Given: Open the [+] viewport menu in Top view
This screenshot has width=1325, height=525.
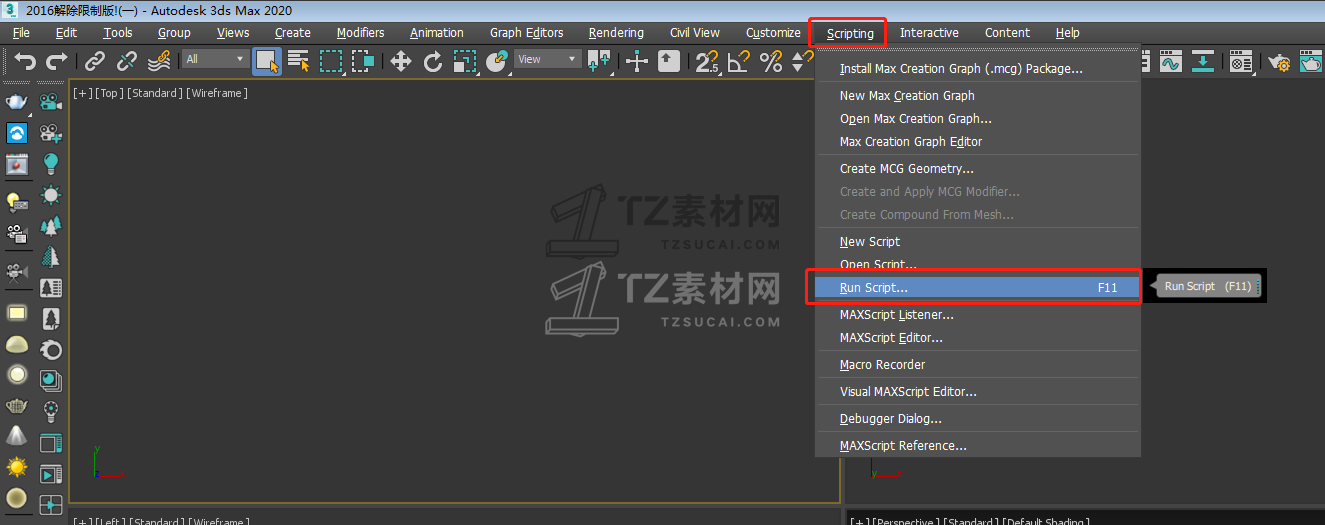Looking at the screenshot, I should (82, 93).
